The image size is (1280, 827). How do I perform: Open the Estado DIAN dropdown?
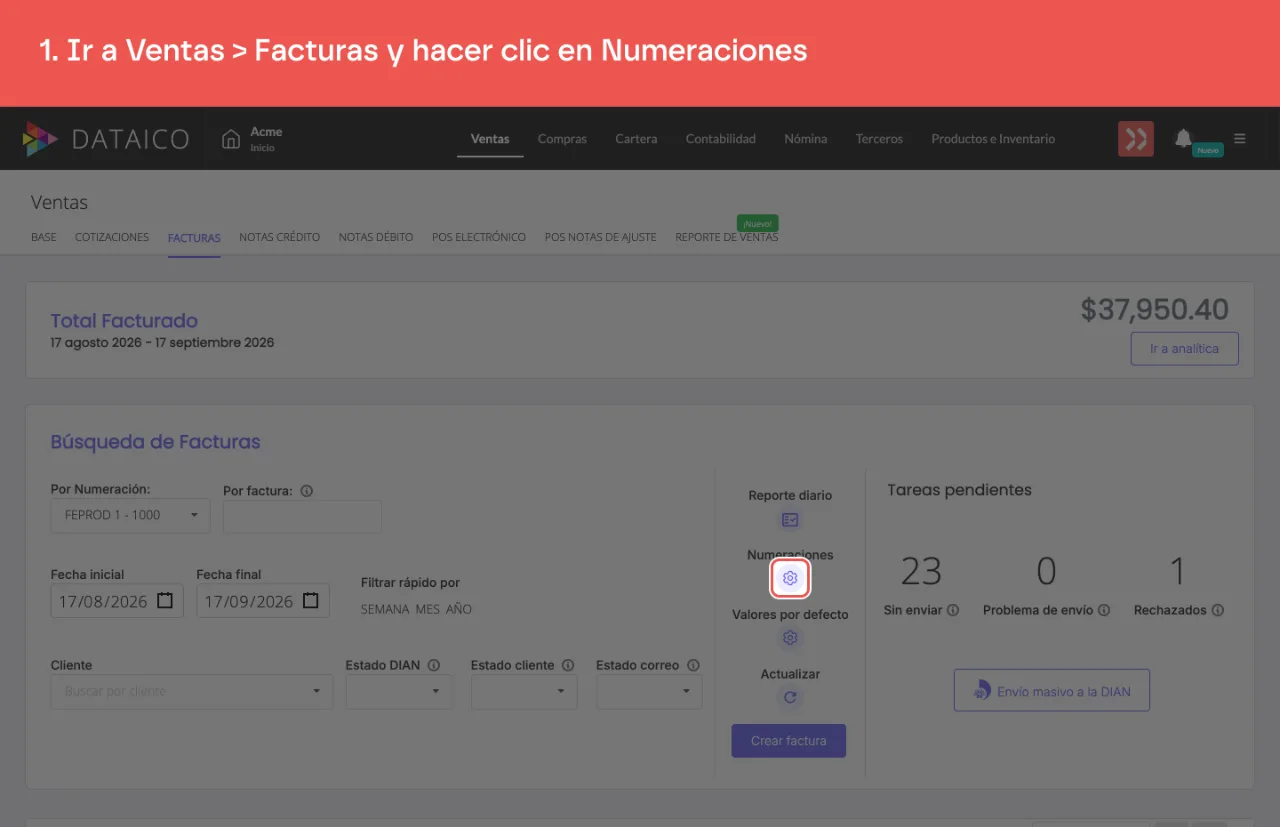pos(399,691)
